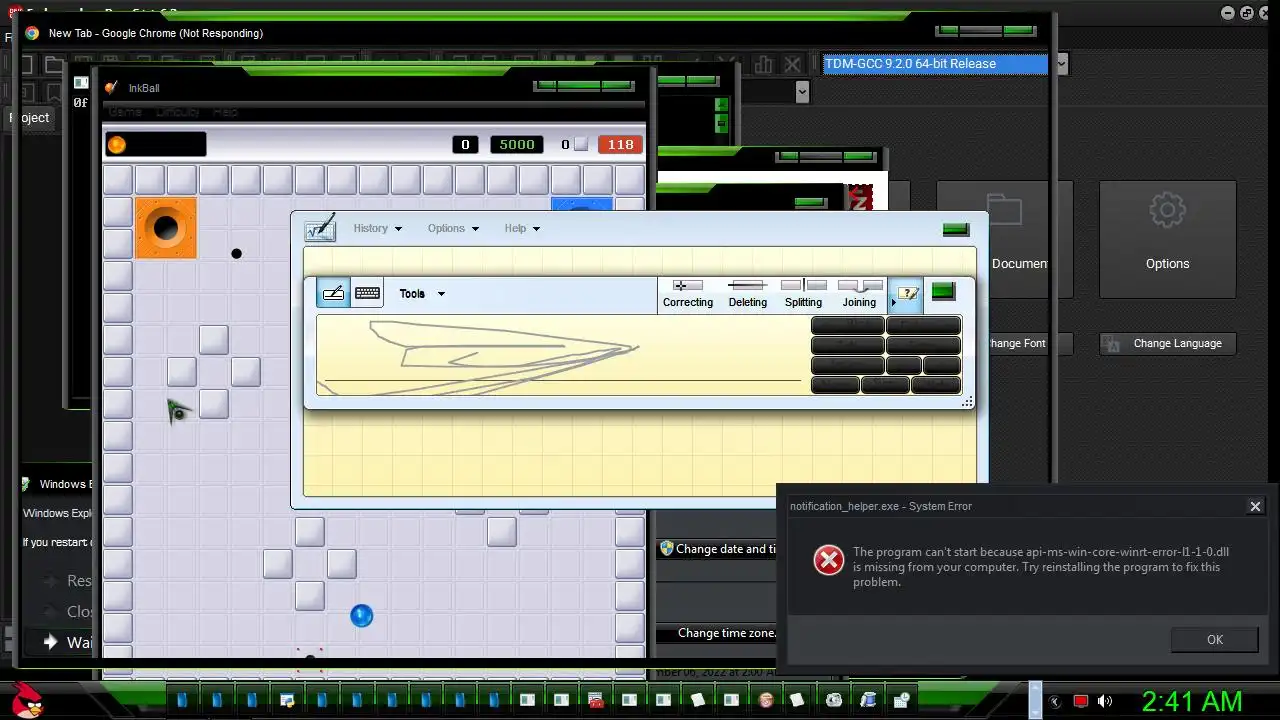Click the shield icon beside Change date
Screen dimensions: 1280x720
pos(666,548)
